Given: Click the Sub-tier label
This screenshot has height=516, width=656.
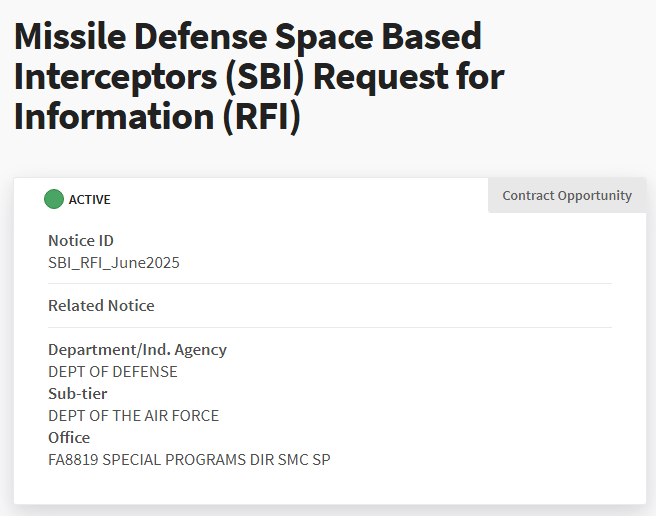Looking at the screenshot, I should [77, 393].
